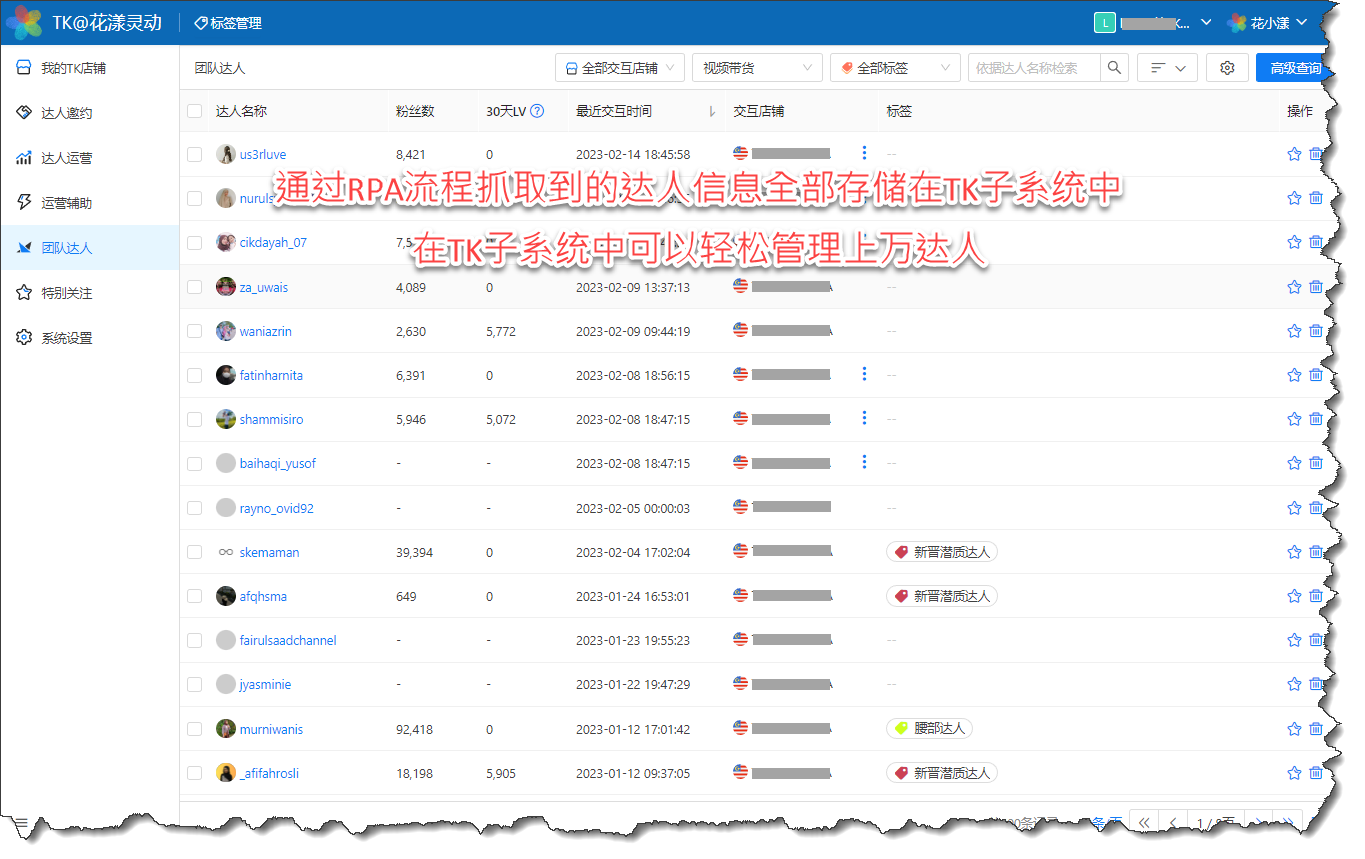
Task: Open 系统设置 from the sidebar
Action: click(x=66, y=338)
